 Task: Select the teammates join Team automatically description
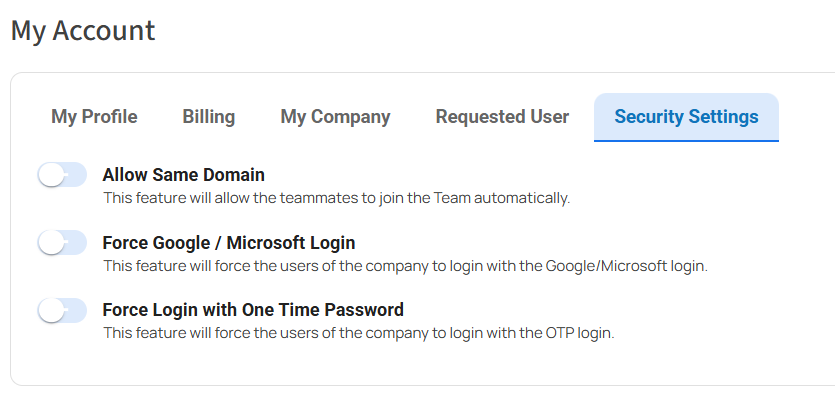tap(337, 198)
